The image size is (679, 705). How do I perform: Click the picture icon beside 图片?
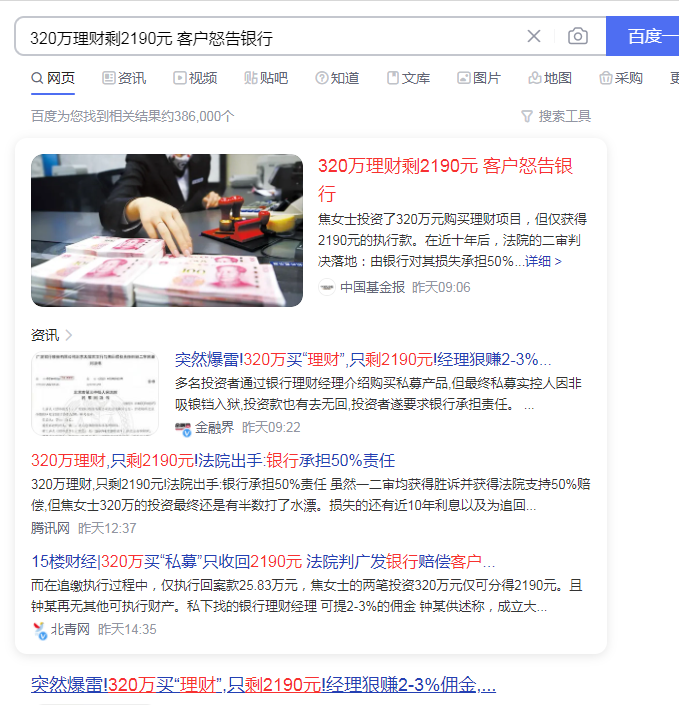tap(464, 78)
